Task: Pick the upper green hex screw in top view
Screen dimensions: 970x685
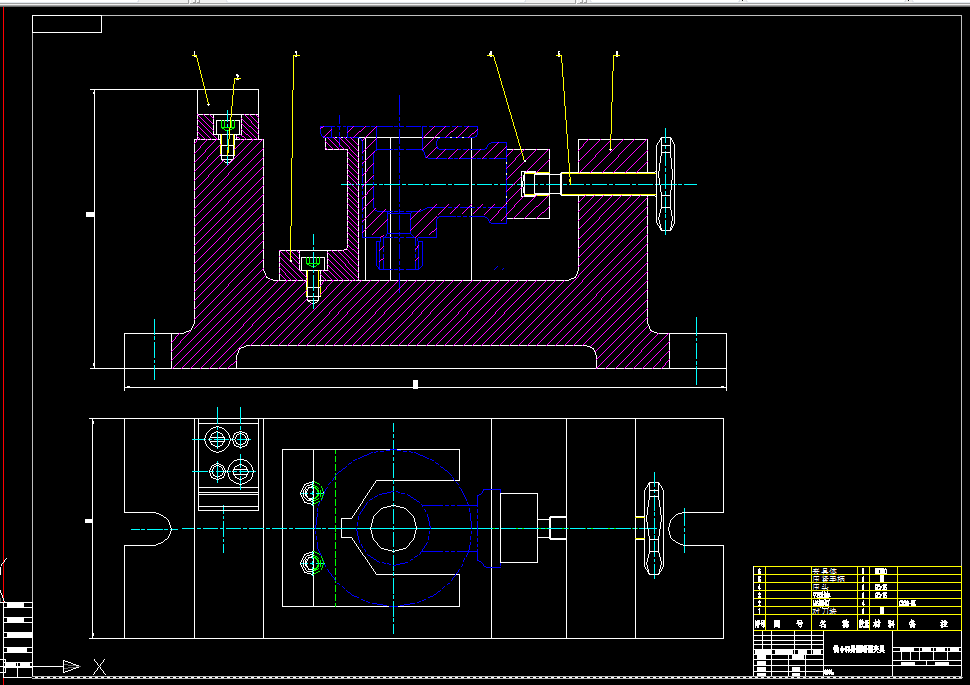Action: click(x=312, y=493)
